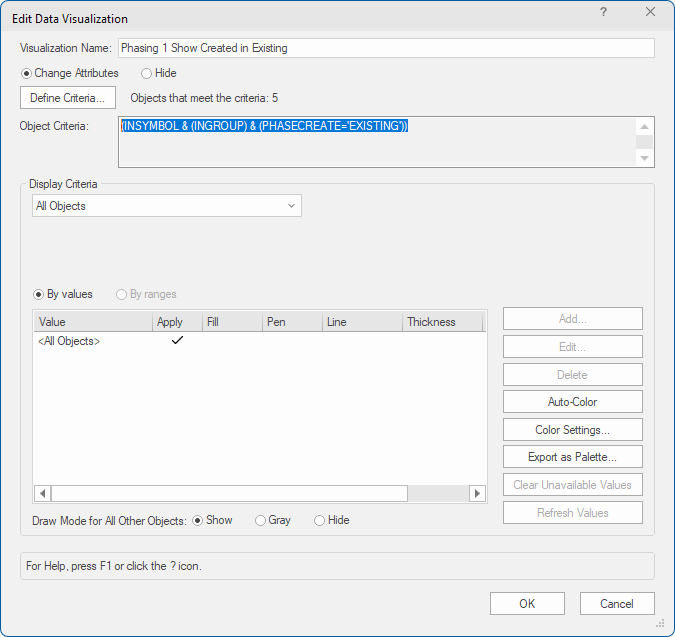This screenshot has height=637, width=675.
Task: Click the ? help icon in title bar
Action: (603, 12)
